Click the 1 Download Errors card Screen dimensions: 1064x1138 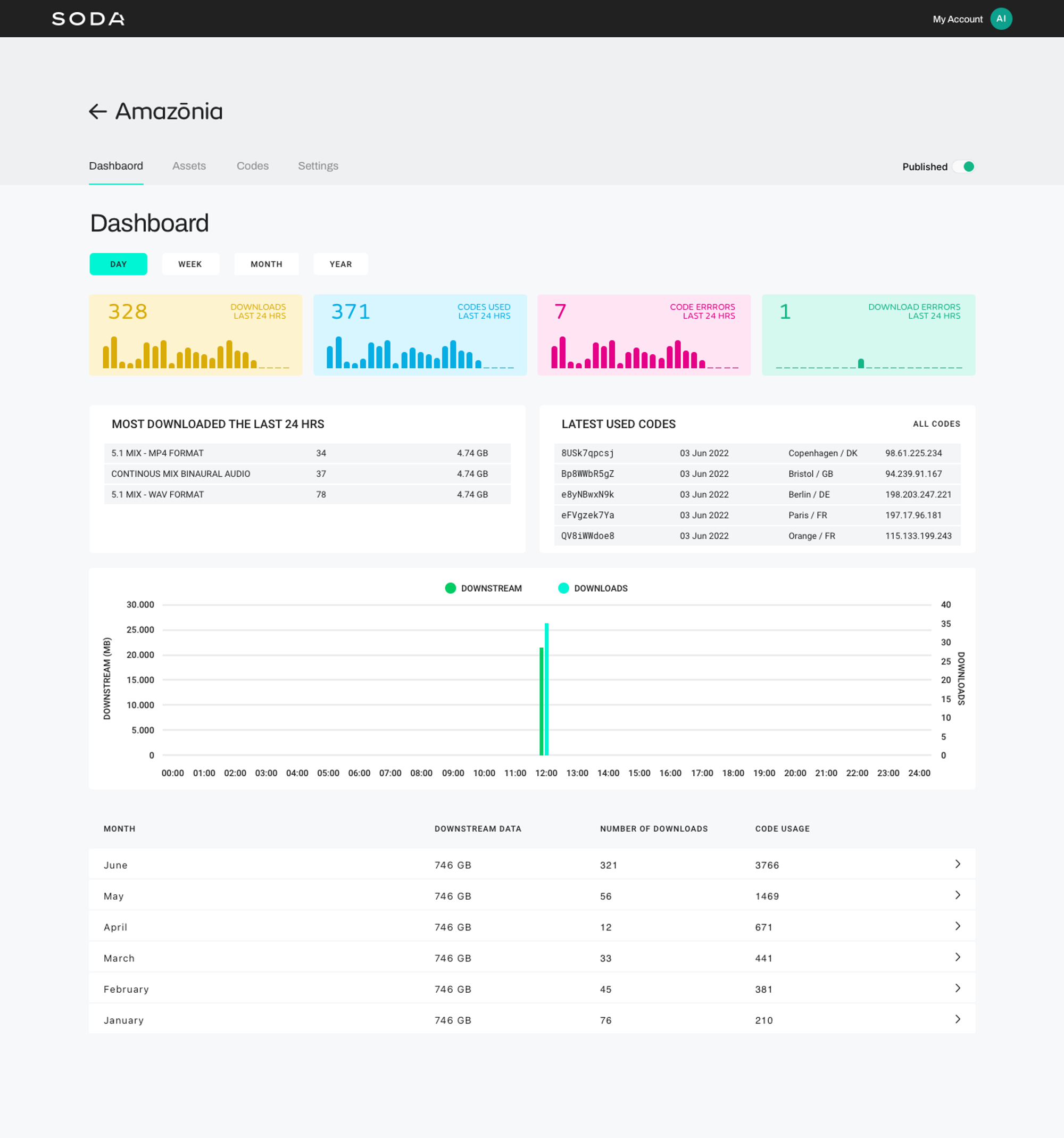pos(868,335)
